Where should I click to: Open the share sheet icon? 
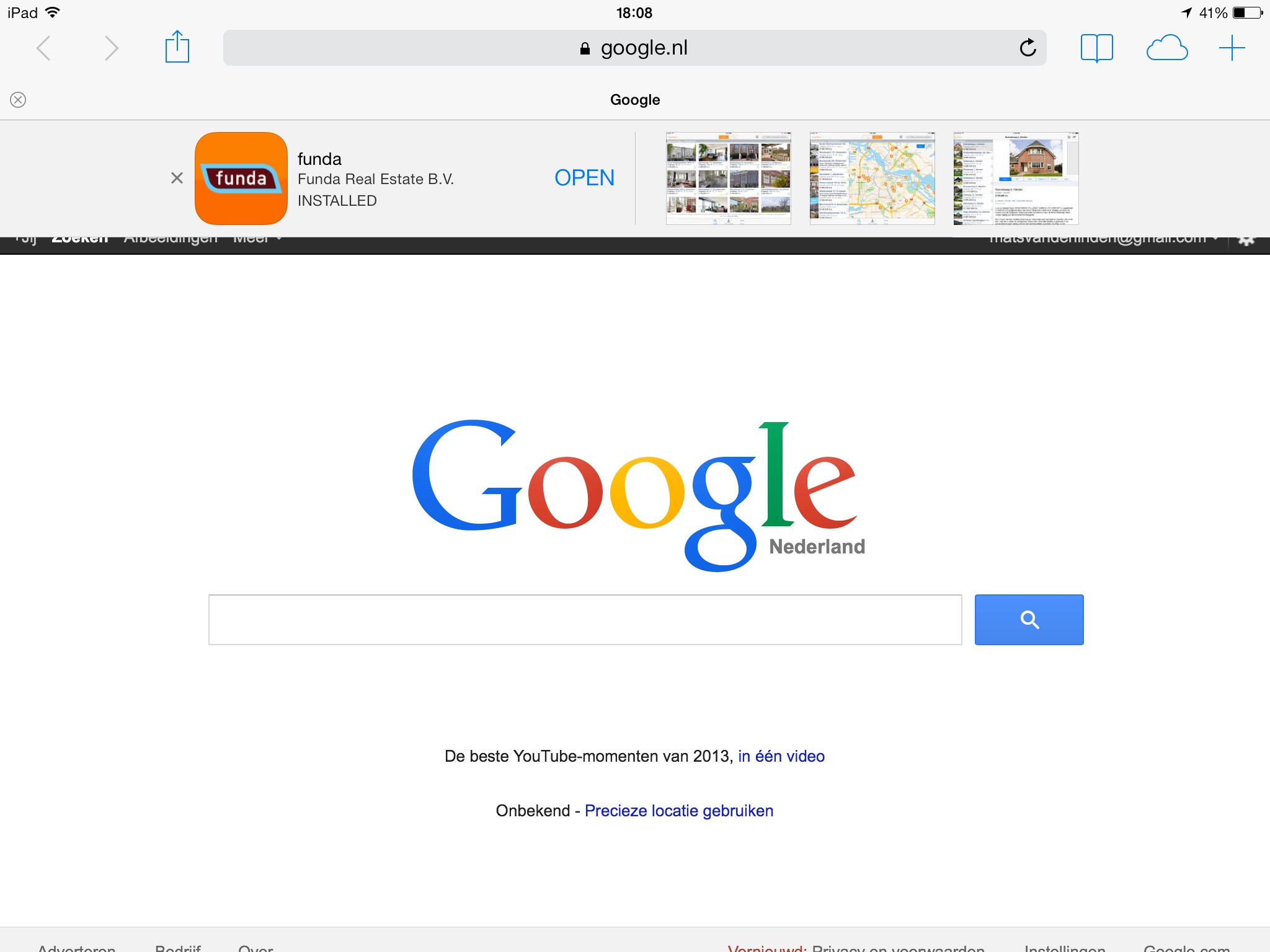coord(177,46)
